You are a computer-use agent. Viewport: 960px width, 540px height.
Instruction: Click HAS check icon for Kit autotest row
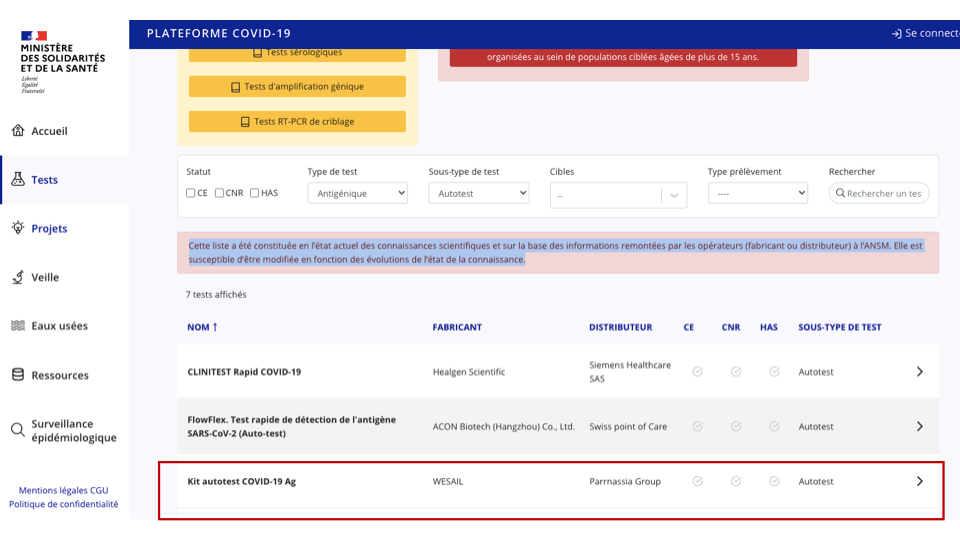click(774, 481)
